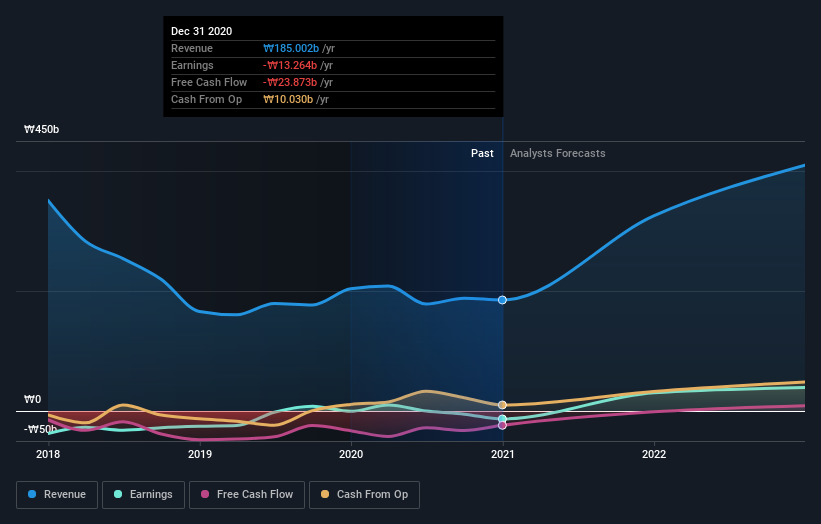Viewport: 821px width, 524px height.
Task: Click the -₩50b y-axis label
Action: [40, 429]
